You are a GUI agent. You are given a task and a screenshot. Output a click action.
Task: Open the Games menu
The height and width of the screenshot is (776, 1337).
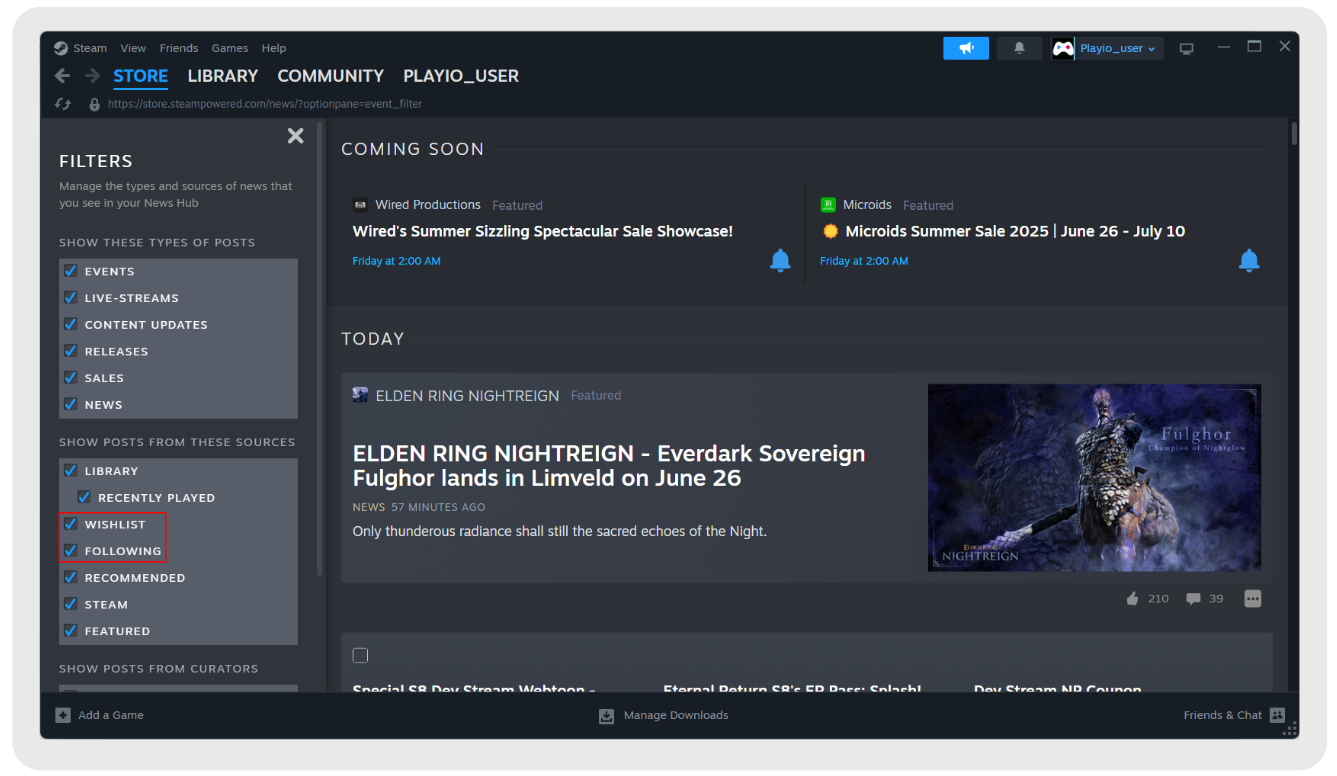point(230,48)
